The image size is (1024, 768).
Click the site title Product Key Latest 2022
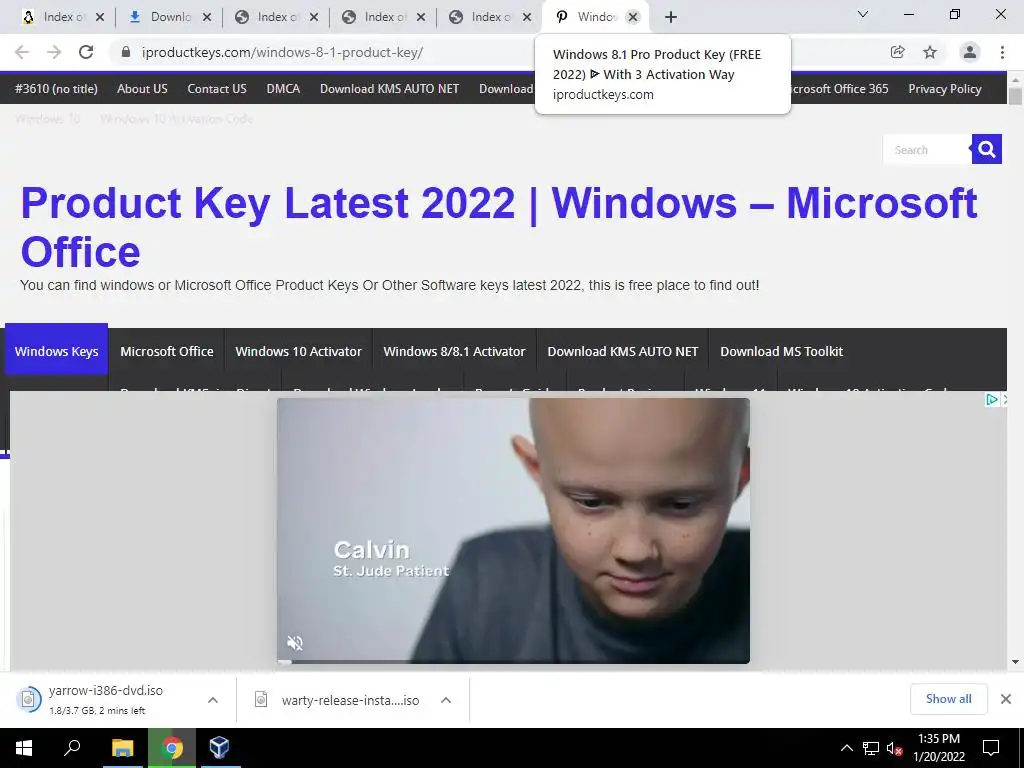pyautogui.click(x=499, y=227)
